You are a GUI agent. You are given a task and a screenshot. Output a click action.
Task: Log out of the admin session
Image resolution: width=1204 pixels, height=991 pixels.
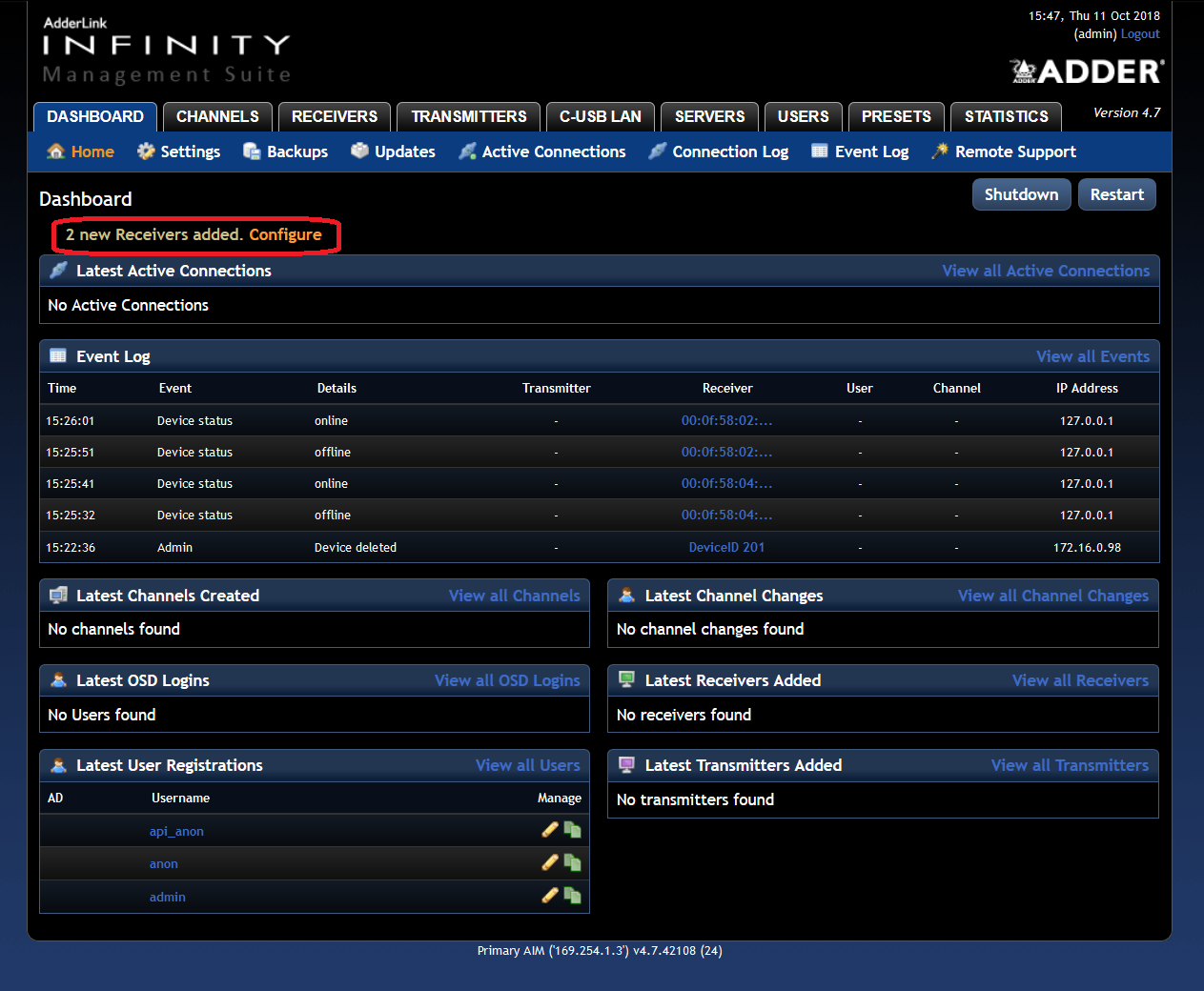[1140, 34]
